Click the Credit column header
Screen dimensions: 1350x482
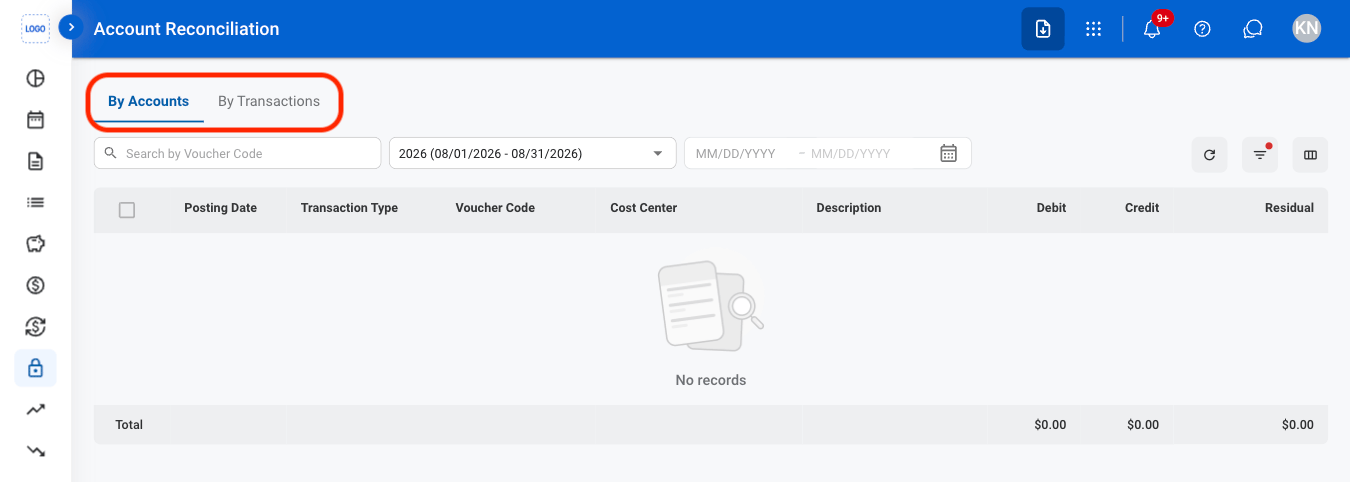pyautogui.click(x=1142, y=208)
